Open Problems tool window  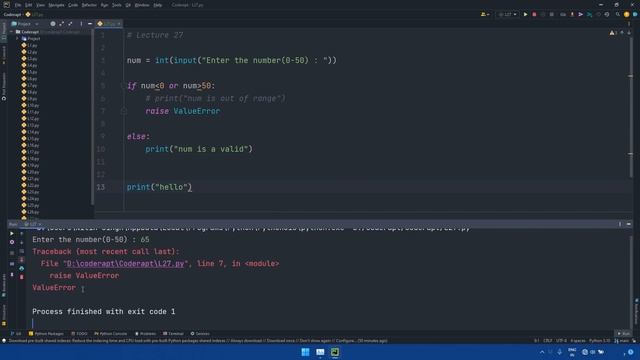pyautogui.click(x=146, y=333)
